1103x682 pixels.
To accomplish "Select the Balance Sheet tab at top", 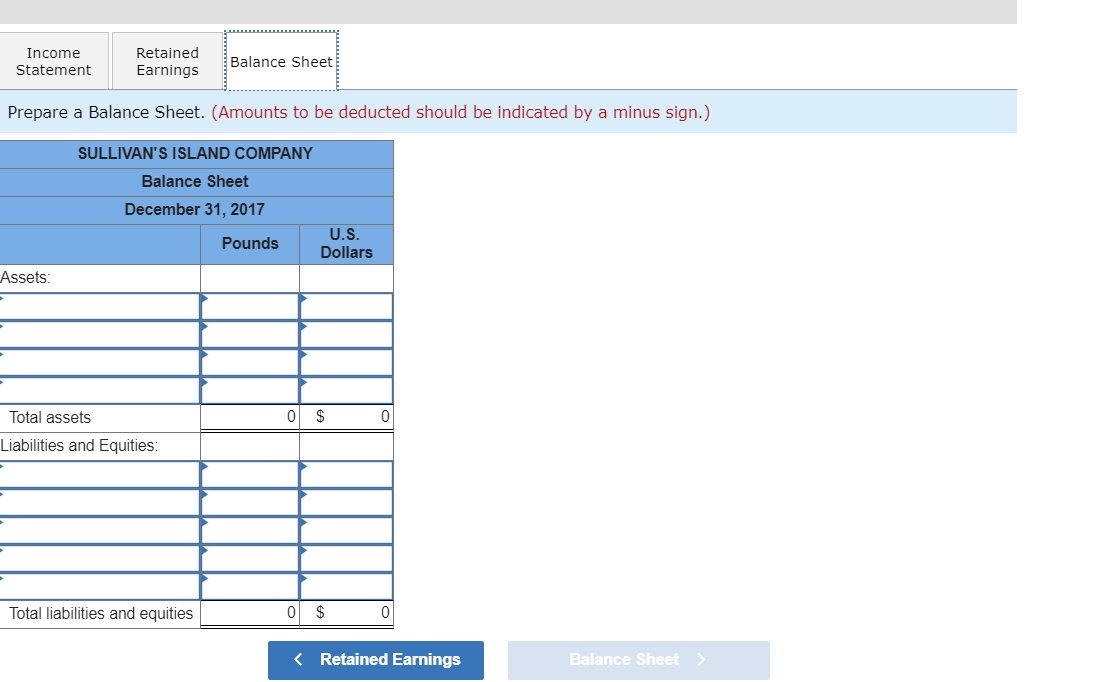I will click(281, 61).
